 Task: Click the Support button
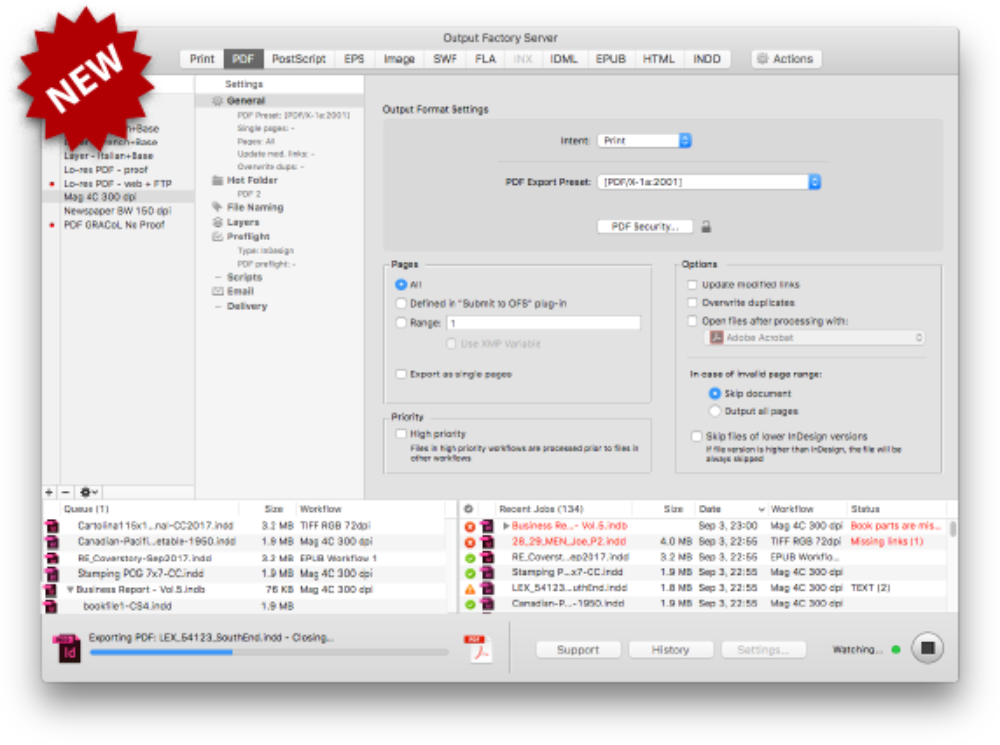tap(578, 650)
